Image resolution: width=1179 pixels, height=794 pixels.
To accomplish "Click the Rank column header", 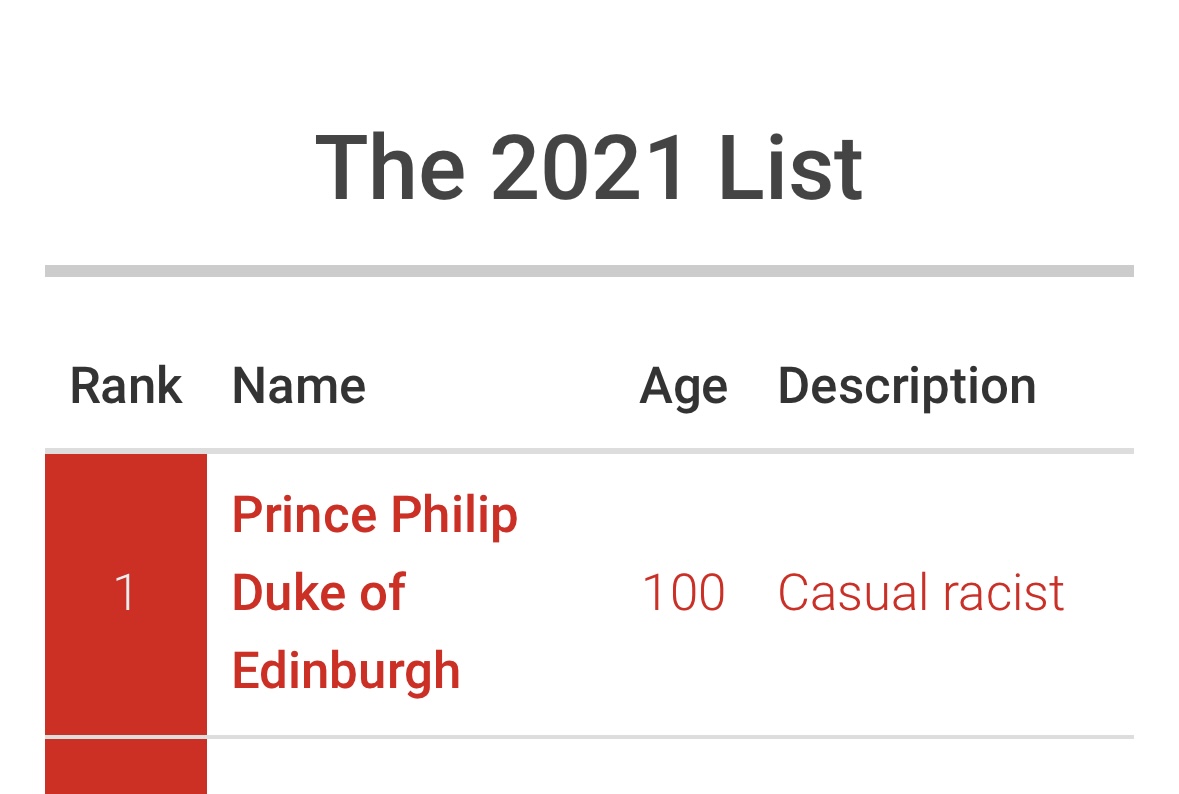I will [126, 386].
